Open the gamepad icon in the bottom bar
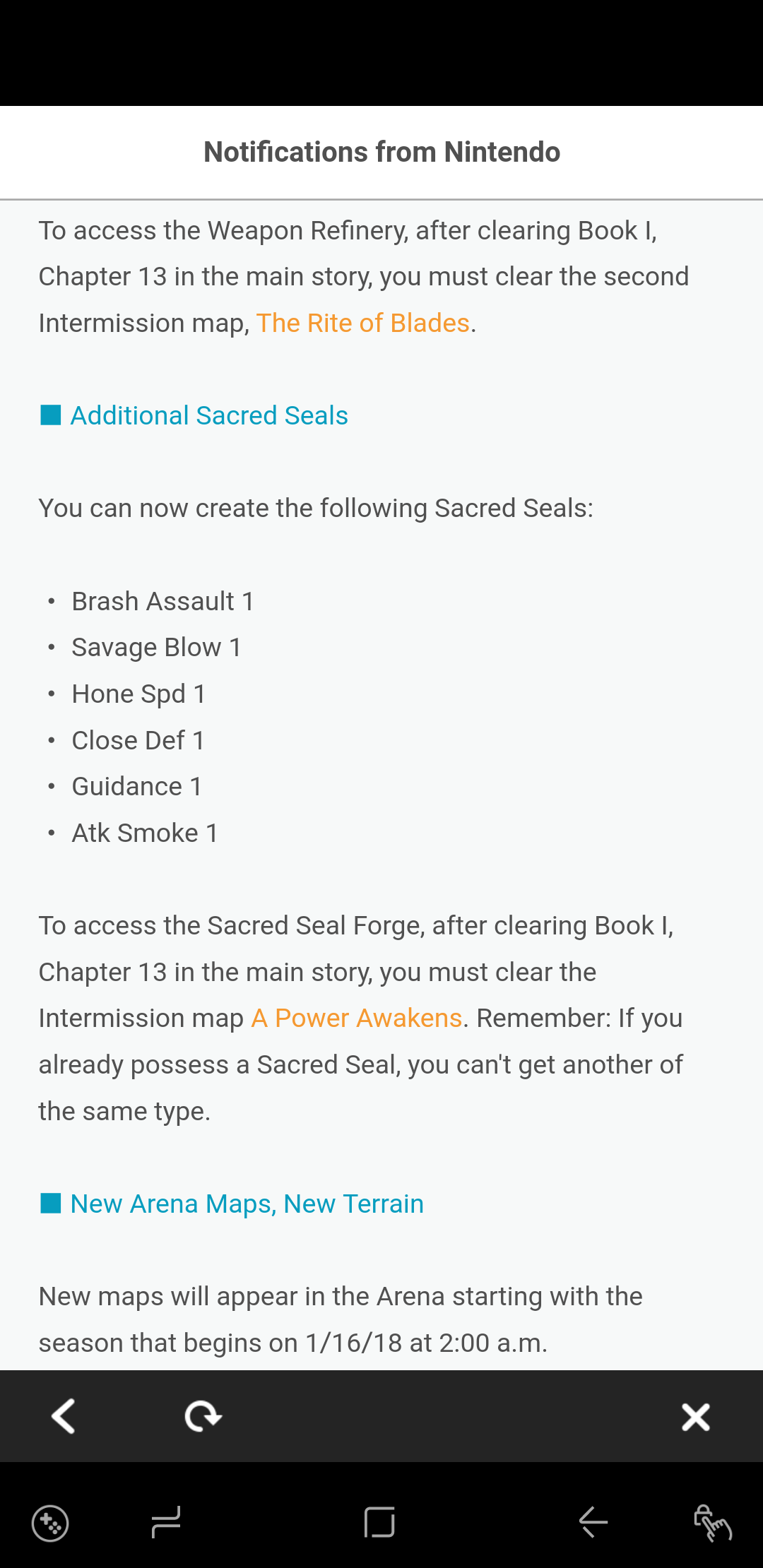Image resolution: width=763 pixels, height=1568 pixels. tap(50, 1524)
